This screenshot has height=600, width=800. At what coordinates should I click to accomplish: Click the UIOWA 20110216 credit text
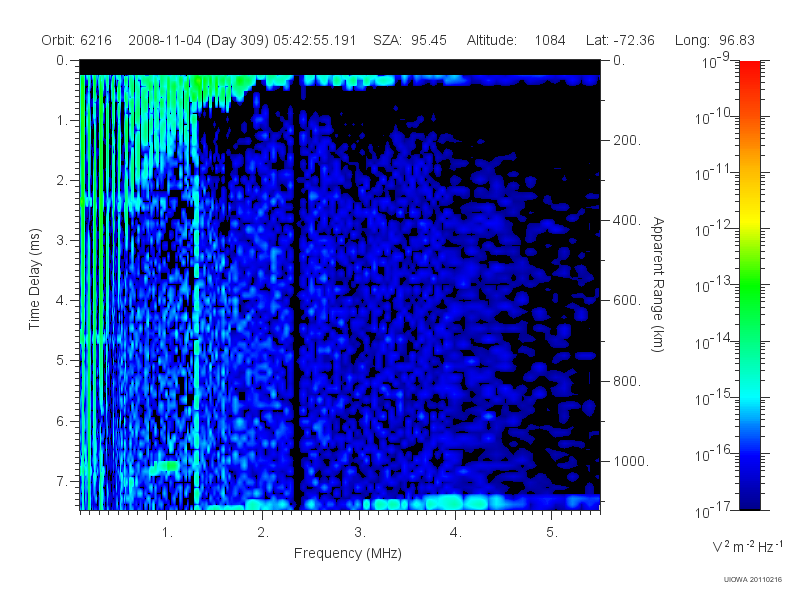pyautogui.click(x=753, y=580)
